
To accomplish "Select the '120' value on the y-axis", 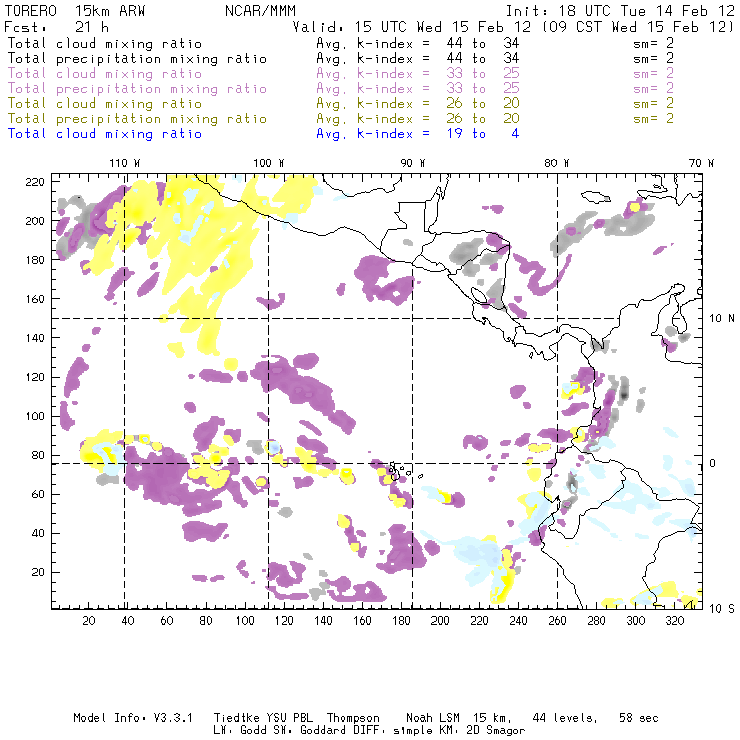I will point(35,377).
